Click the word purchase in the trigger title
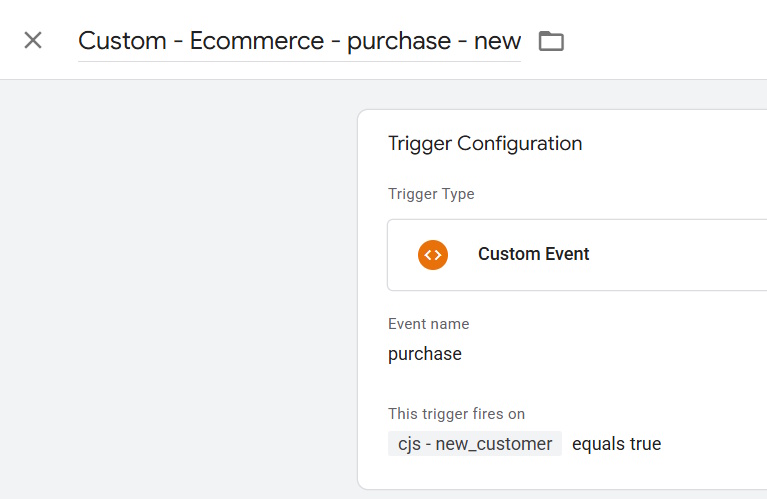767x499 pixels. (x=399, y=41)
